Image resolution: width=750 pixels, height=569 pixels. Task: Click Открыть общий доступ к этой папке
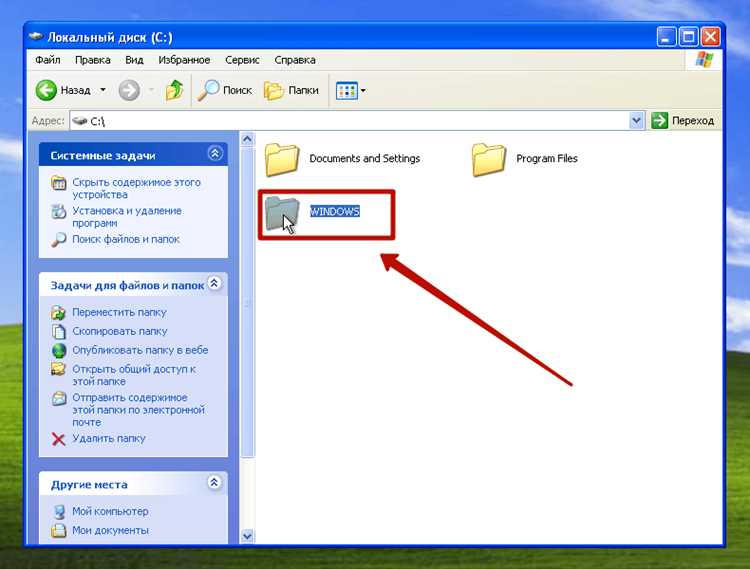pyautogui.click(x=134, y=375)
